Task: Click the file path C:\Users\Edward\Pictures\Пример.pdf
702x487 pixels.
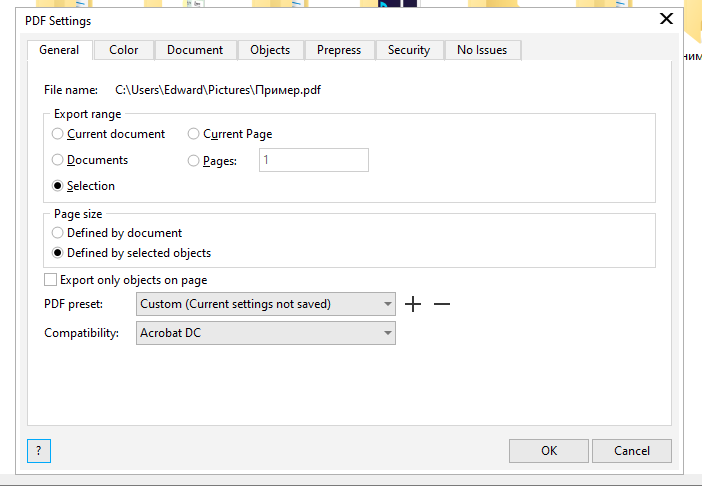Action: coord(218,90)
